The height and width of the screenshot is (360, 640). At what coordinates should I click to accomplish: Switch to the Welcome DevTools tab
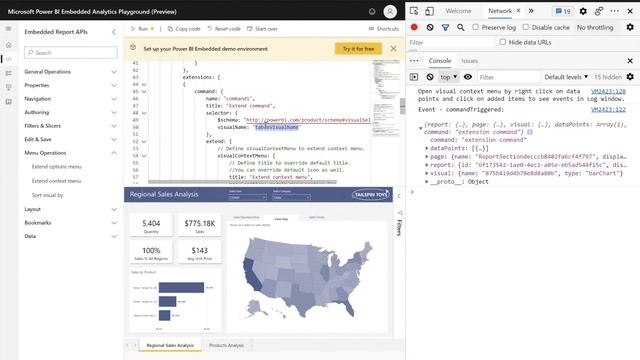pyautogui.click(x=458, y=11)
